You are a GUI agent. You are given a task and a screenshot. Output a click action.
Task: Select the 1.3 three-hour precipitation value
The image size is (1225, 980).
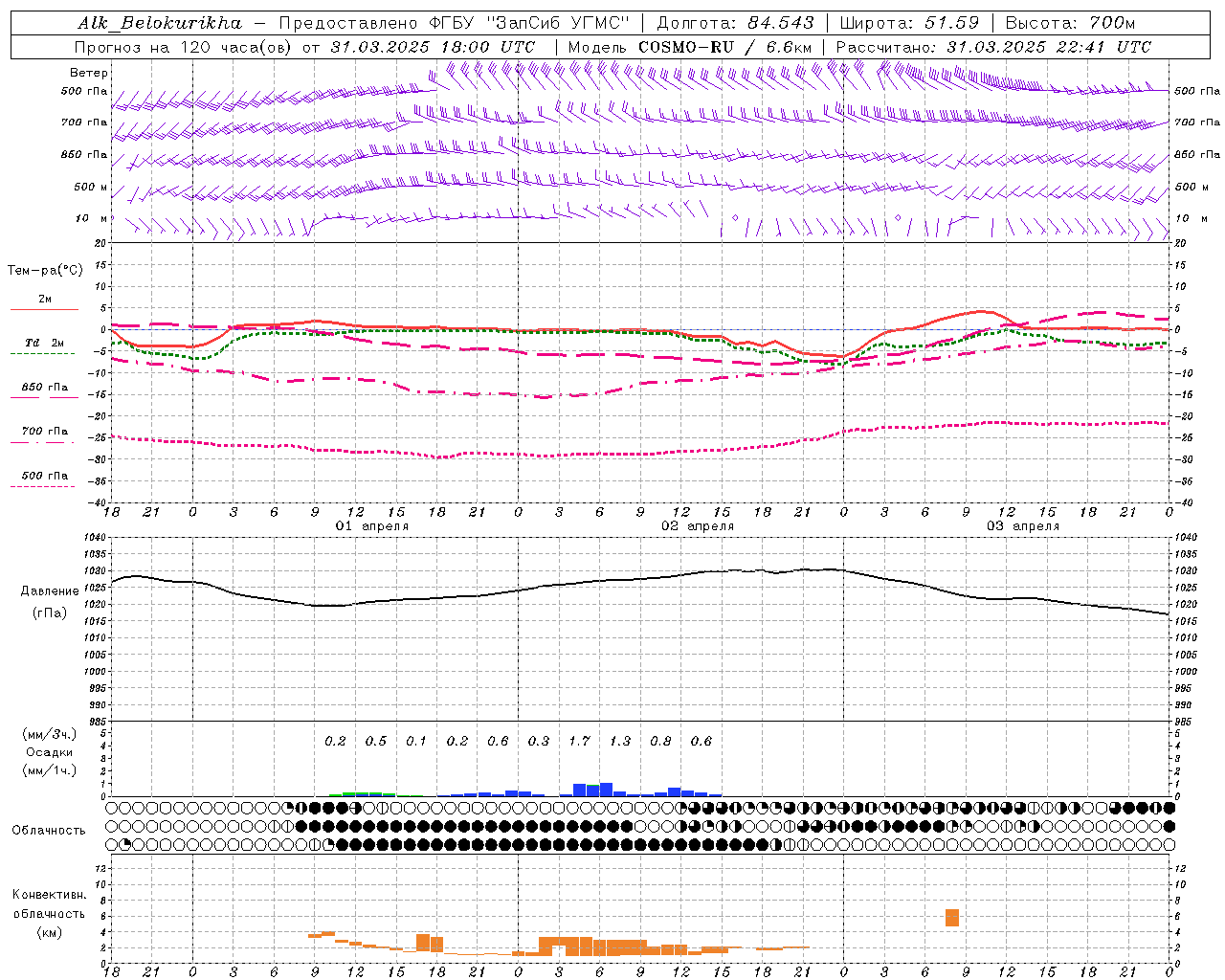620,741
